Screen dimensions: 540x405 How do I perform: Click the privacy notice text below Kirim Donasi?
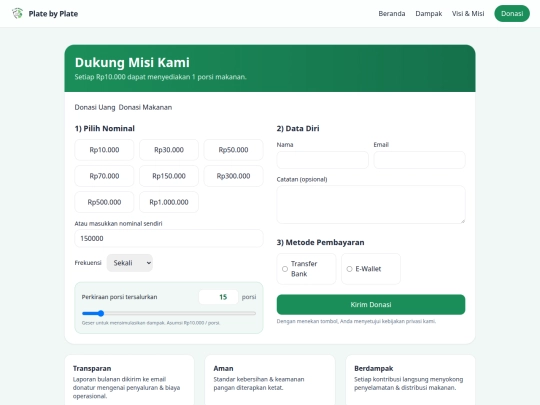click(x=356, y=321)
